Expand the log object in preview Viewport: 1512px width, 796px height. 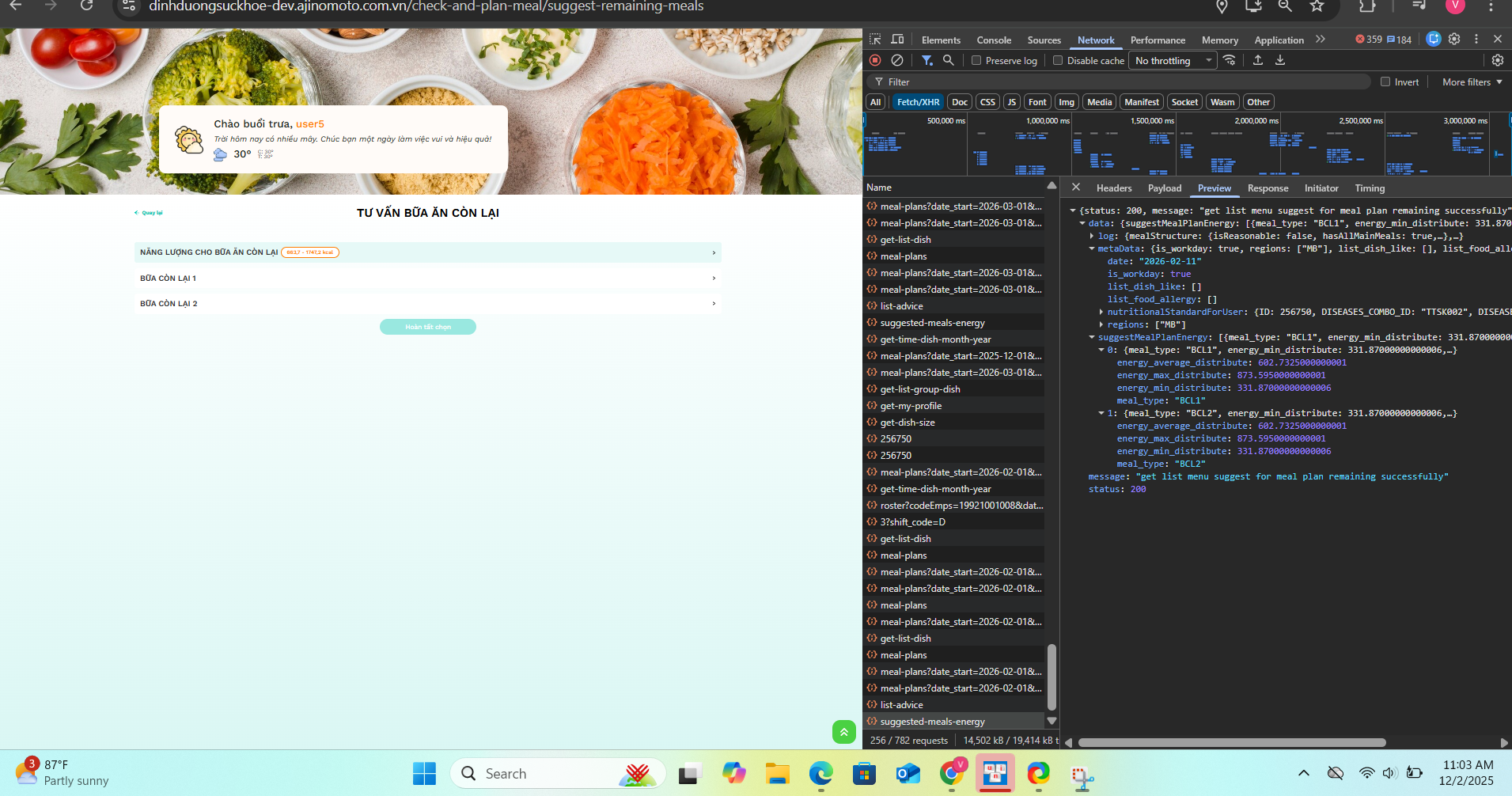1092,236
